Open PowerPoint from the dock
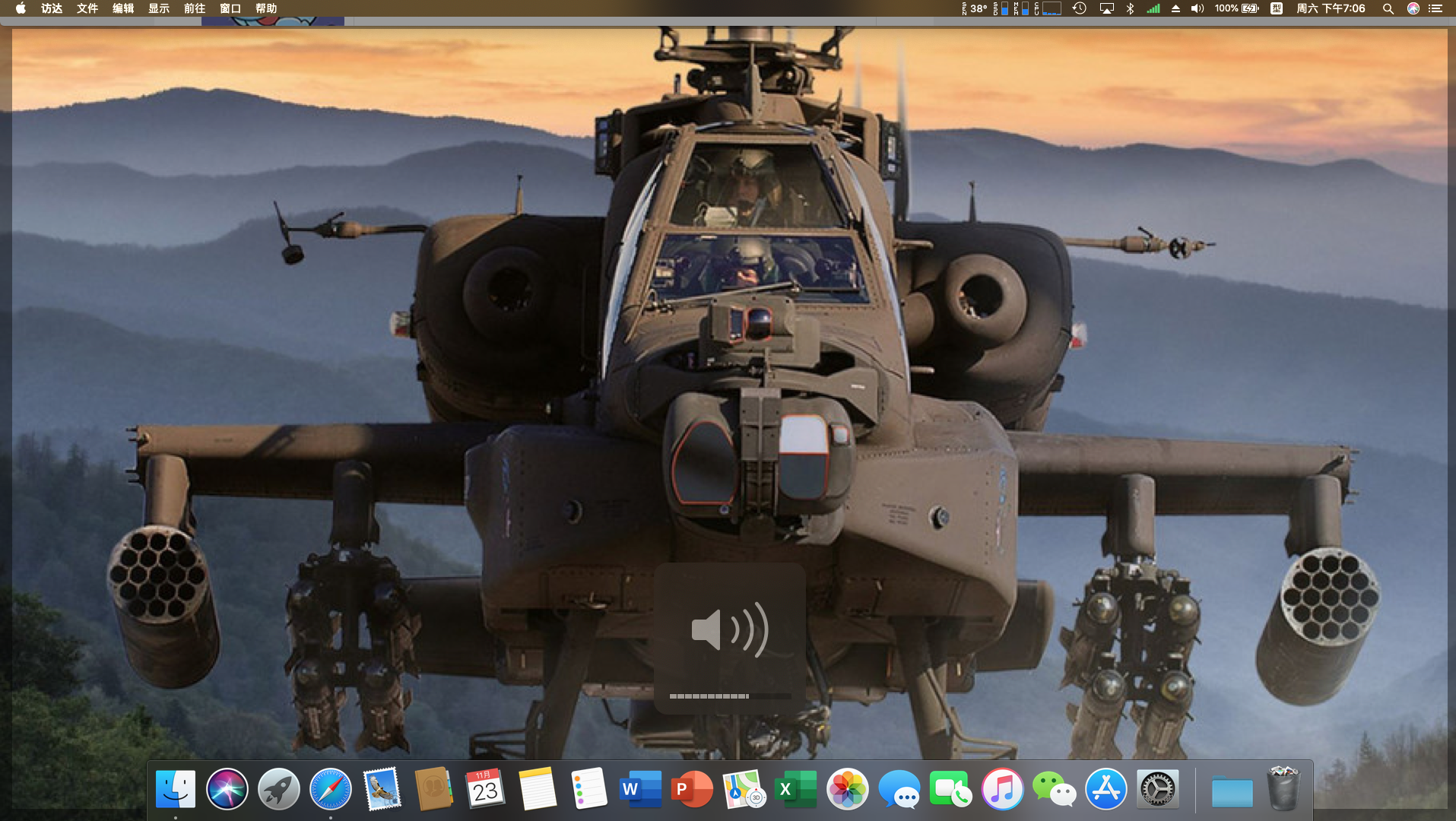Viewport: 1456px width, 821px height. pos(691,790)
